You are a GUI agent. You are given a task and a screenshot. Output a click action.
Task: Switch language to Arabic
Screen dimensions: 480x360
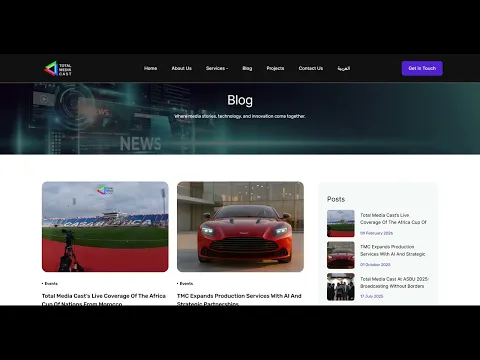click(x=344, y=68)
